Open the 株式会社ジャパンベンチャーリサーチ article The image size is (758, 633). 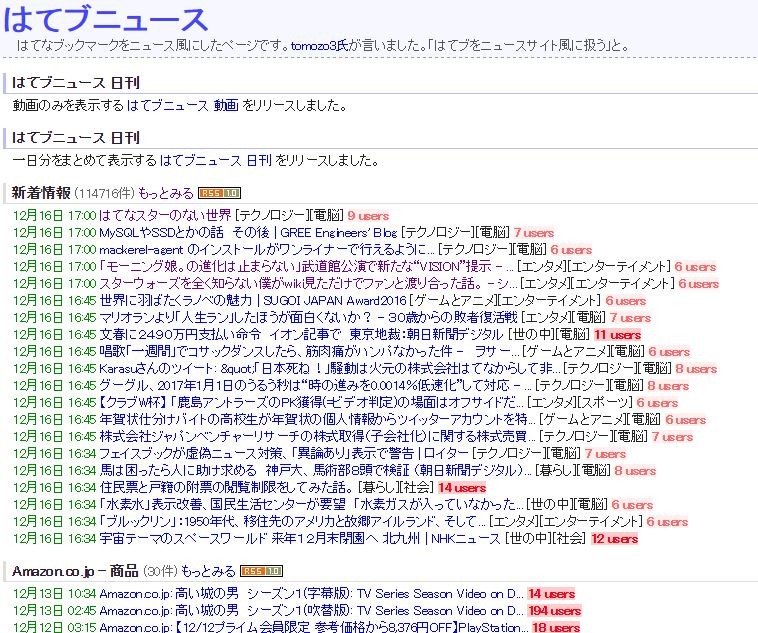coord(317,437)
